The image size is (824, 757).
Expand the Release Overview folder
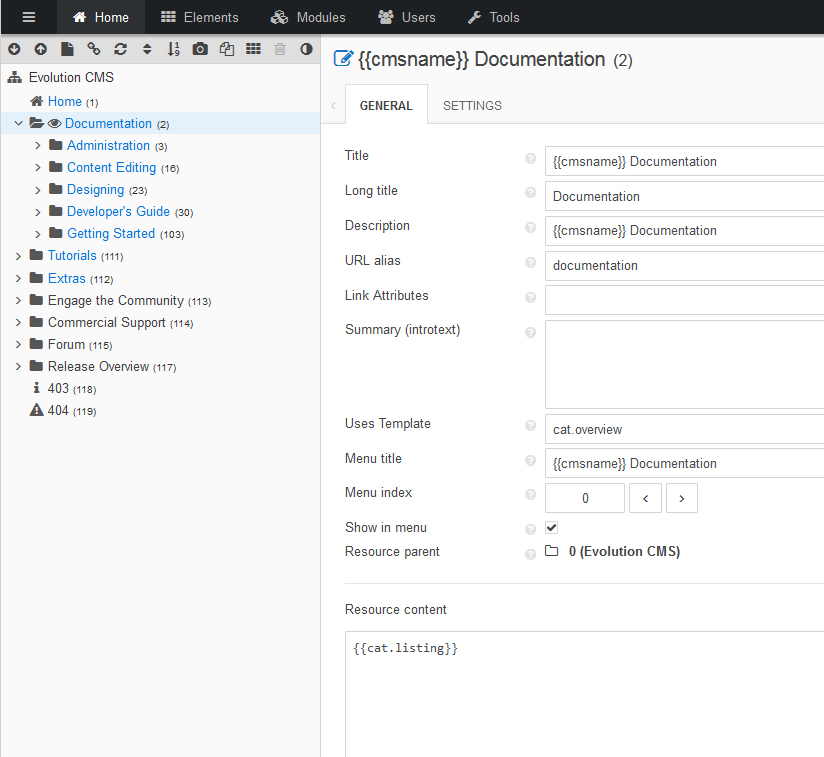[18, 366]
